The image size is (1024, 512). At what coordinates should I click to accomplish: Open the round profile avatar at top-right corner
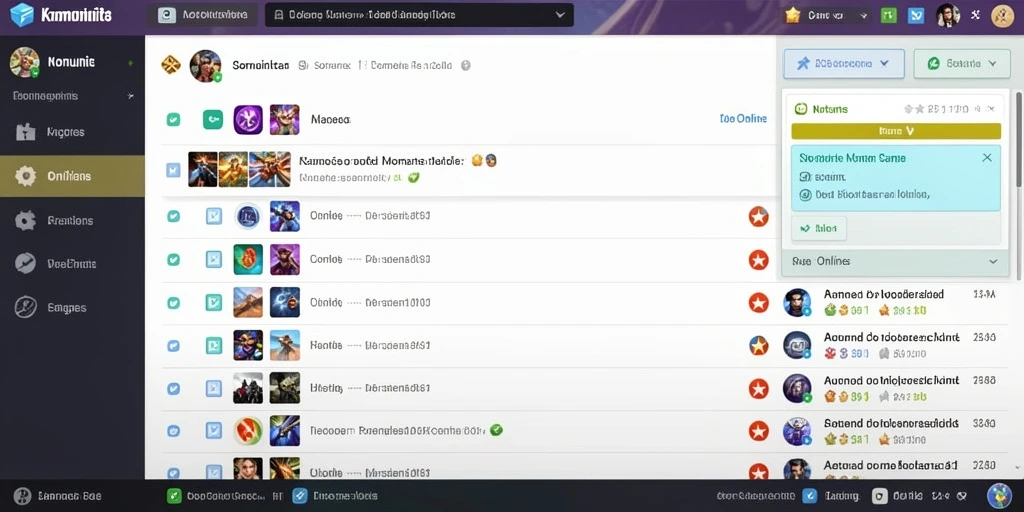[1002, 15]
